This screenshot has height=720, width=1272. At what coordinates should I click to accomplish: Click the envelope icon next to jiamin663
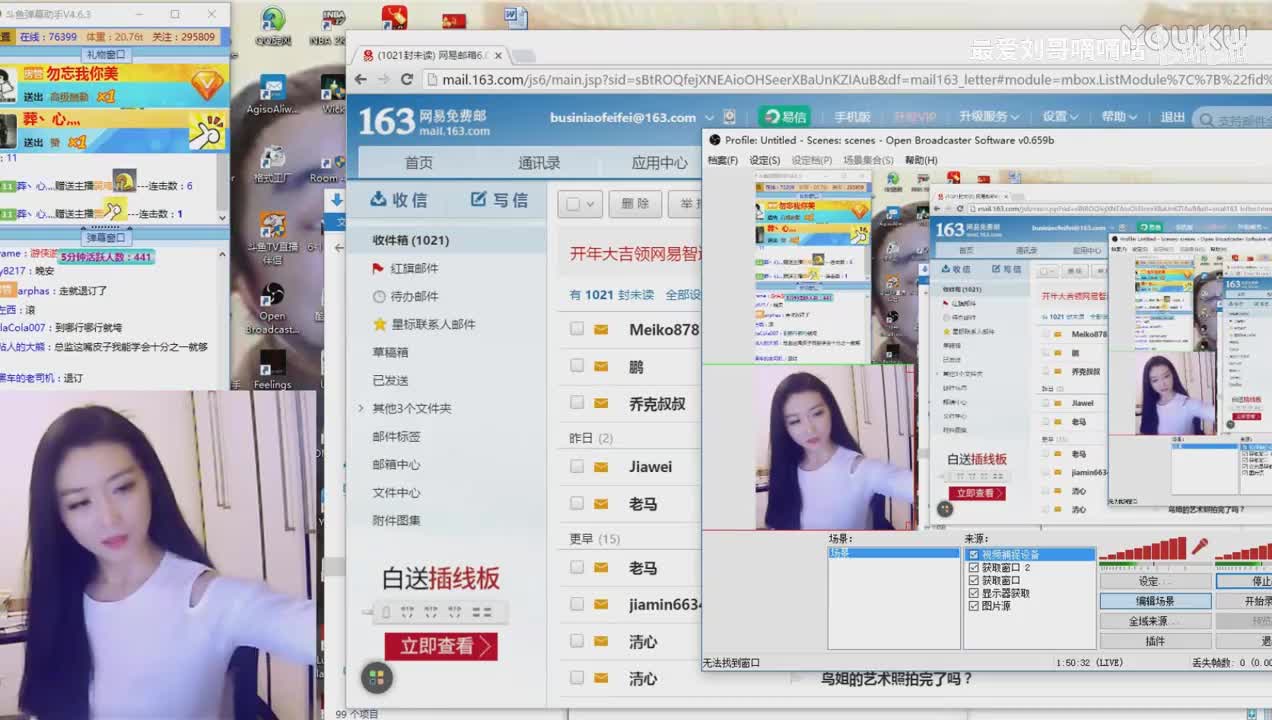[x=601, y=604]
